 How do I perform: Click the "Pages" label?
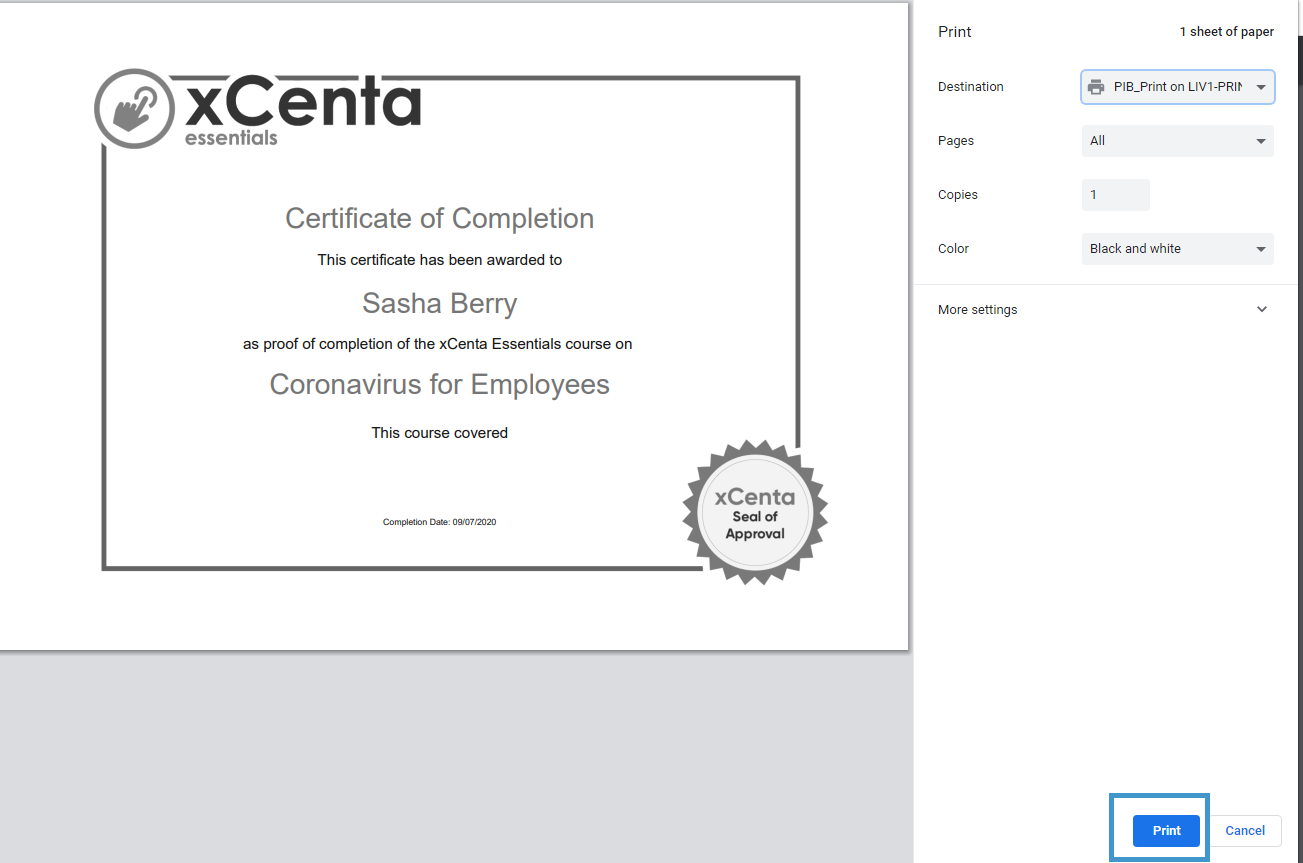956,141
